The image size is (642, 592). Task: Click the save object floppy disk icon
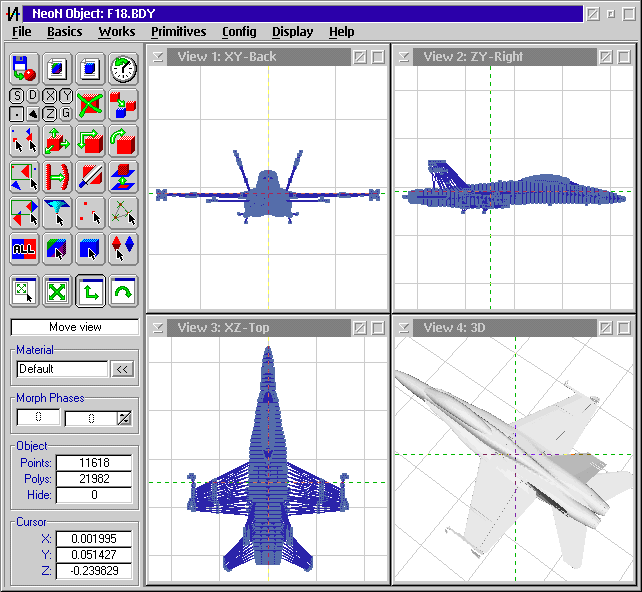[x=24, y=68]
